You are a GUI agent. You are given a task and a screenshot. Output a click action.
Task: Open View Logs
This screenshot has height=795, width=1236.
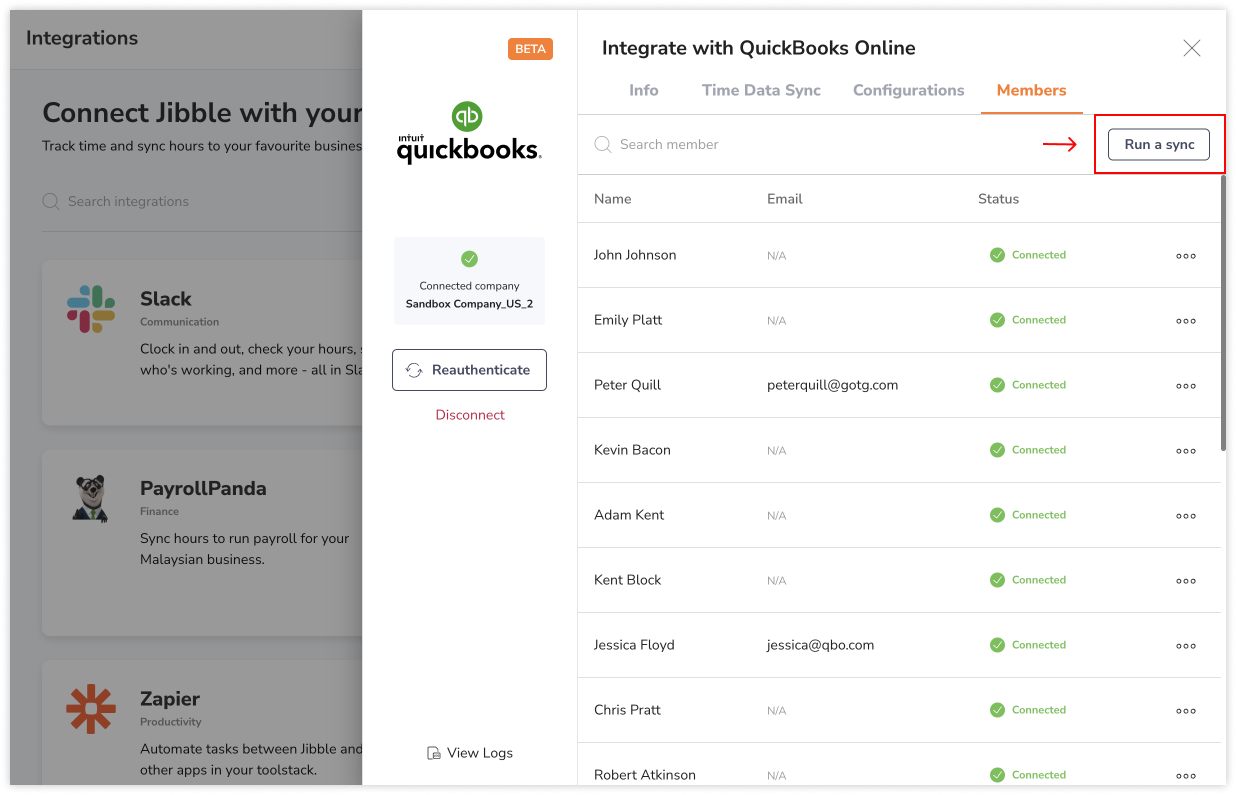click(469, 753)
